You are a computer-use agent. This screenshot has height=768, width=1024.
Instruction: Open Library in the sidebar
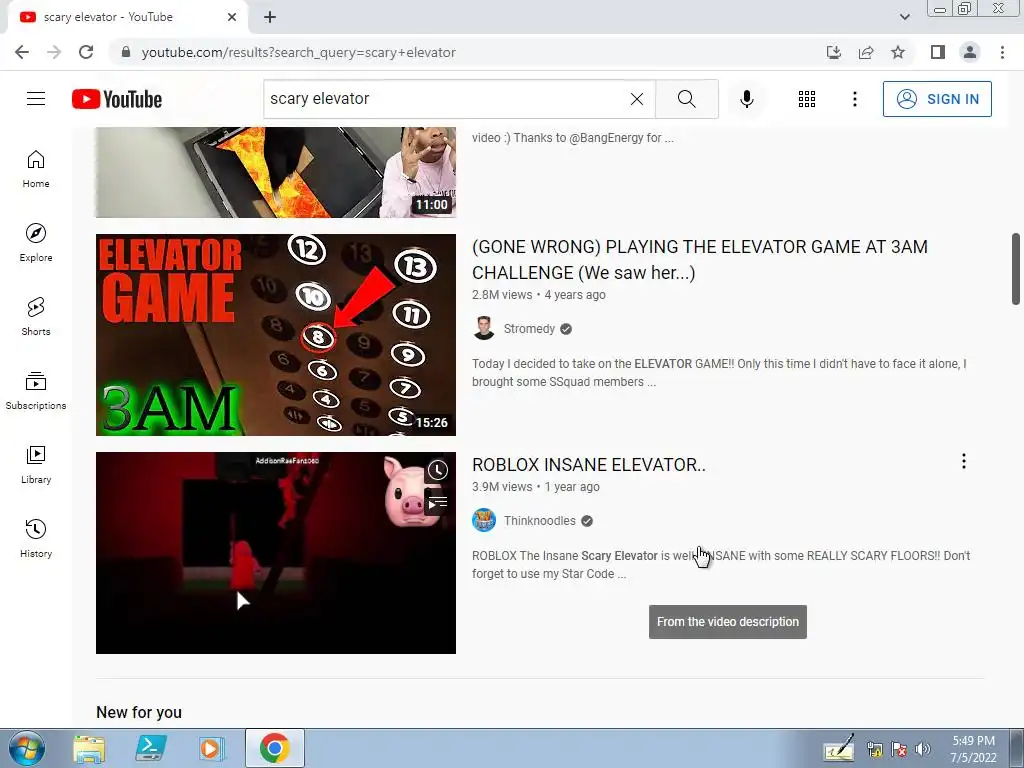36,464
